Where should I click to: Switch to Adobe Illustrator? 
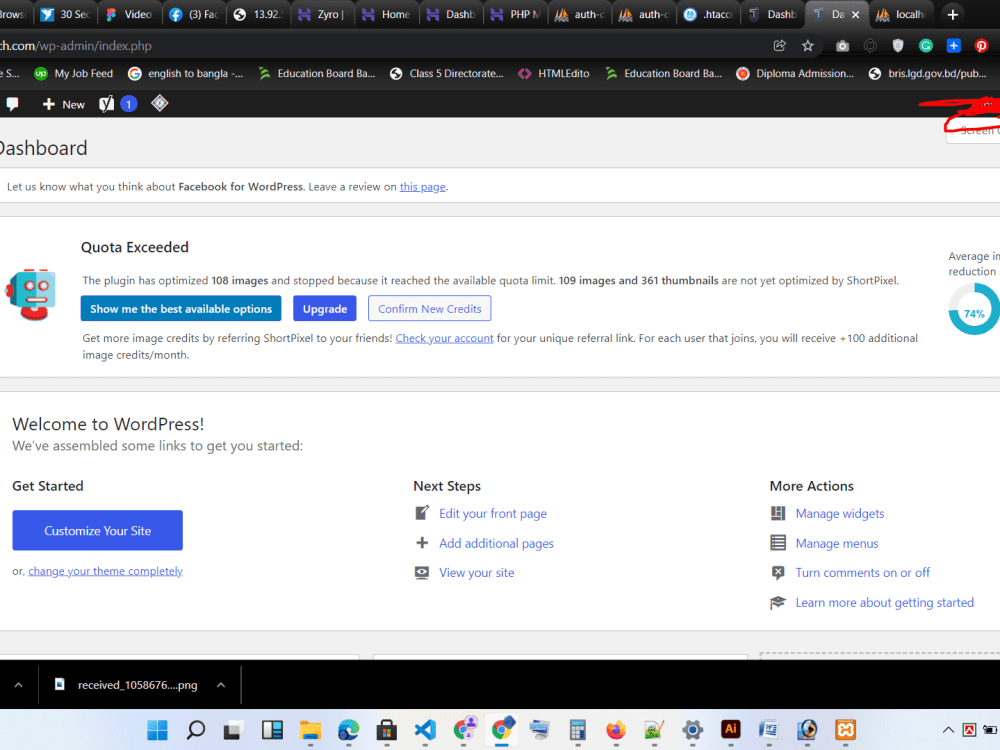tap(730, 730)
